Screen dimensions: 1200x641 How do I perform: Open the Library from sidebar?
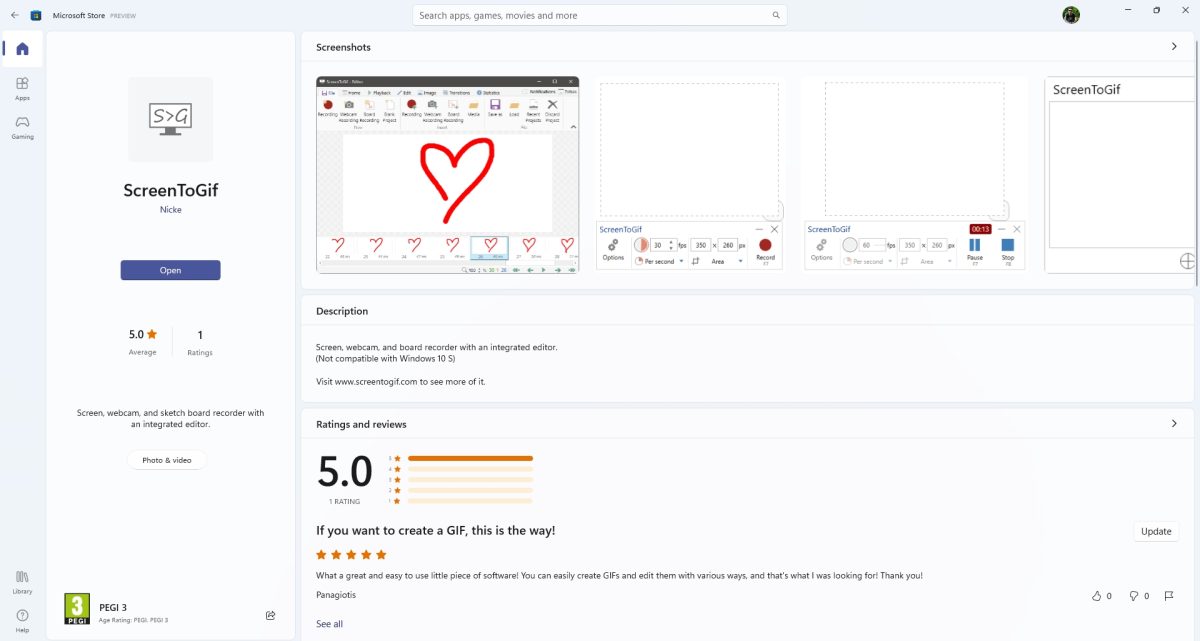[22, 581]
